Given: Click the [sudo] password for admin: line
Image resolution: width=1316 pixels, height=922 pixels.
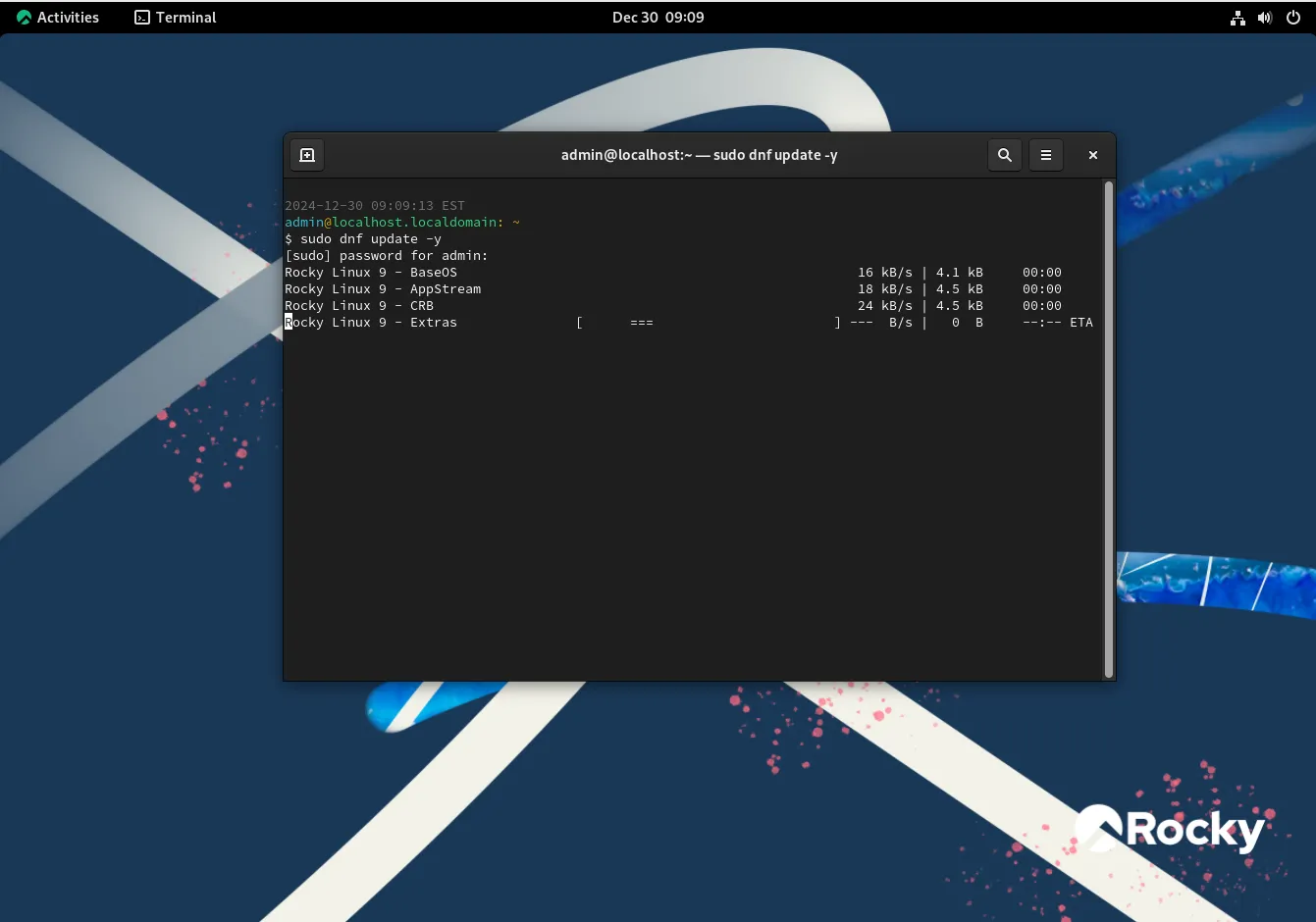Looking at the screenshot, I should click(x=387, y=256).
